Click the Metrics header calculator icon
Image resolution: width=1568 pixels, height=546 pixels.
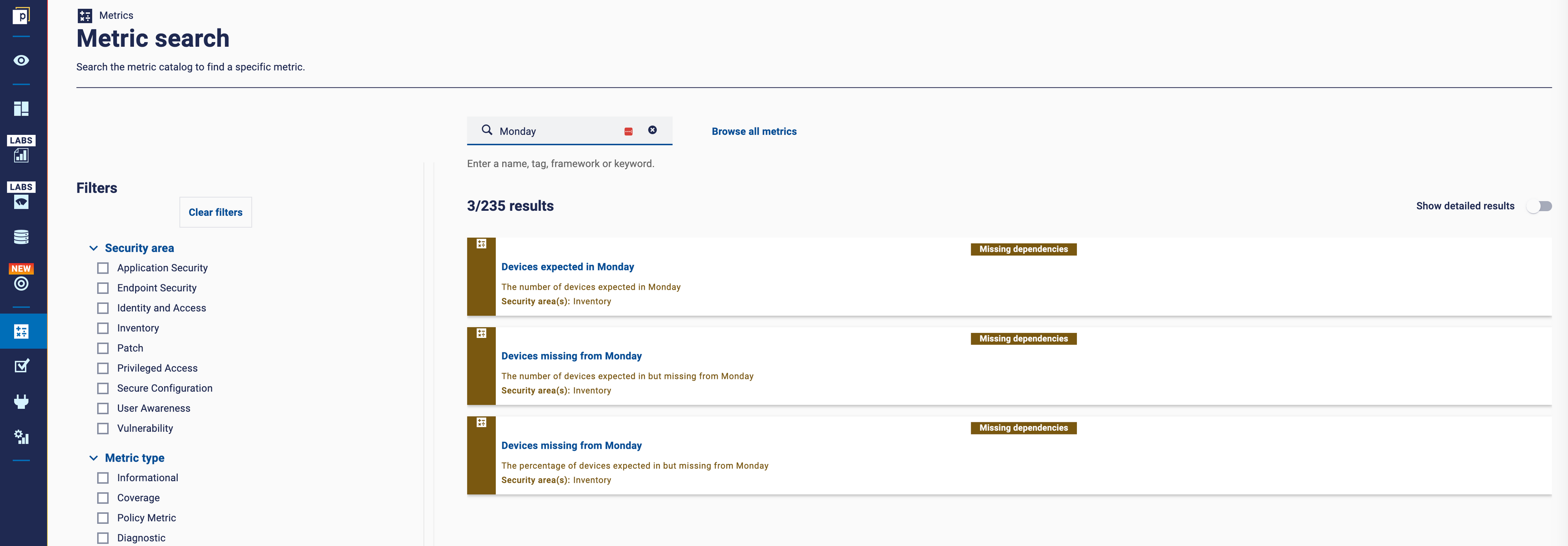point(85,16)
